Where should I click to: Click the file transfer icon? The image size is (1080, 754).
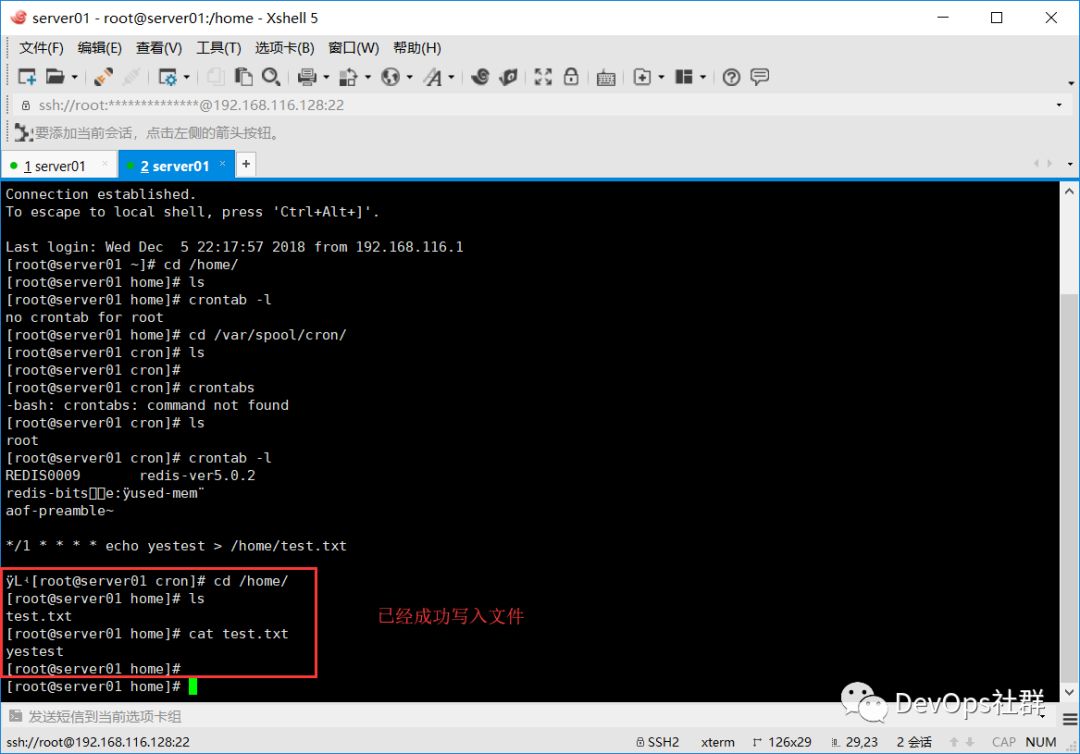[349, 77]
